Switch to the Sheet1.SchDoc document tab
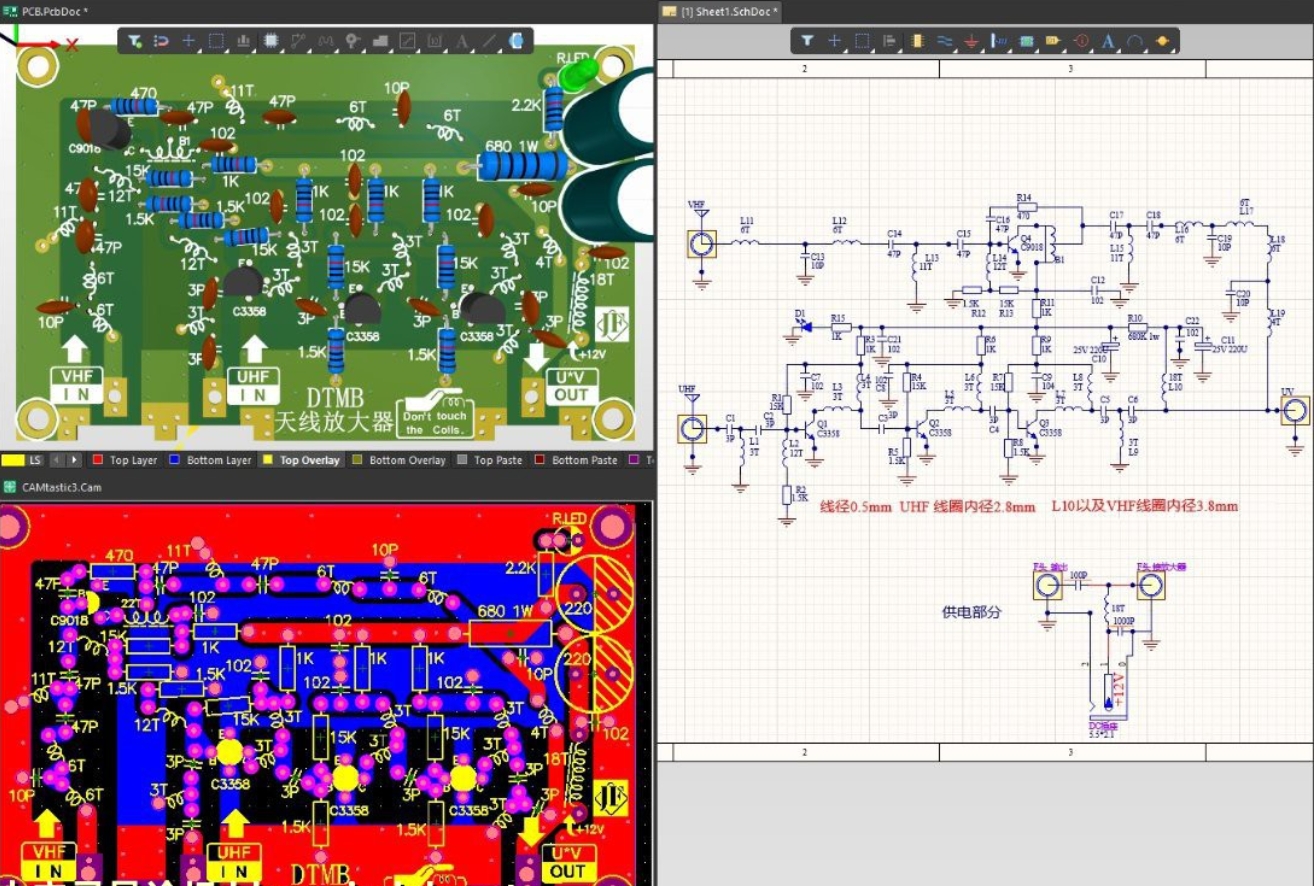This screenshot has width=1315, height=886. pyautogui.click(x=720, y=11)
